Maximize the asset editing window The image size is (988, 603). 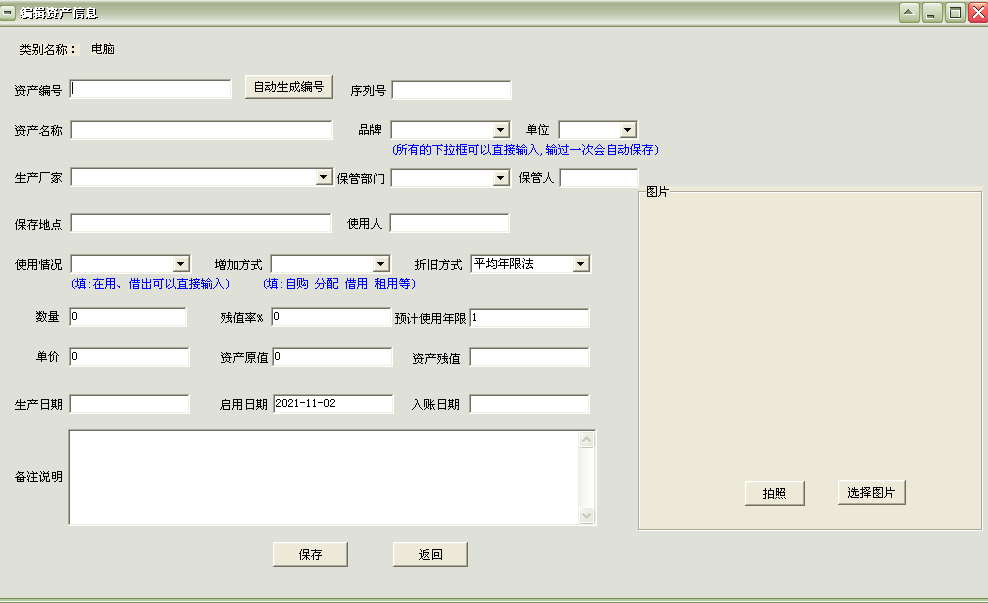pyautogui.click(x=955, y=12)
